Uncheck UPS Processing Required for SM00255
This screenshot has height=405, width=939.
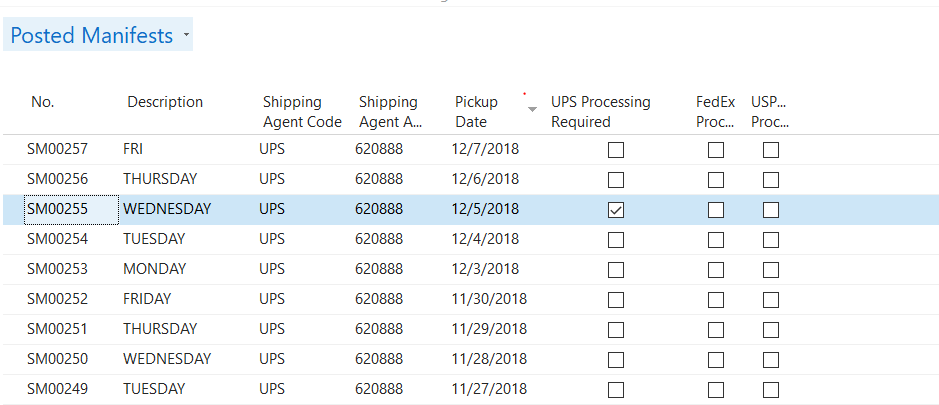click(x=616, y=210)
